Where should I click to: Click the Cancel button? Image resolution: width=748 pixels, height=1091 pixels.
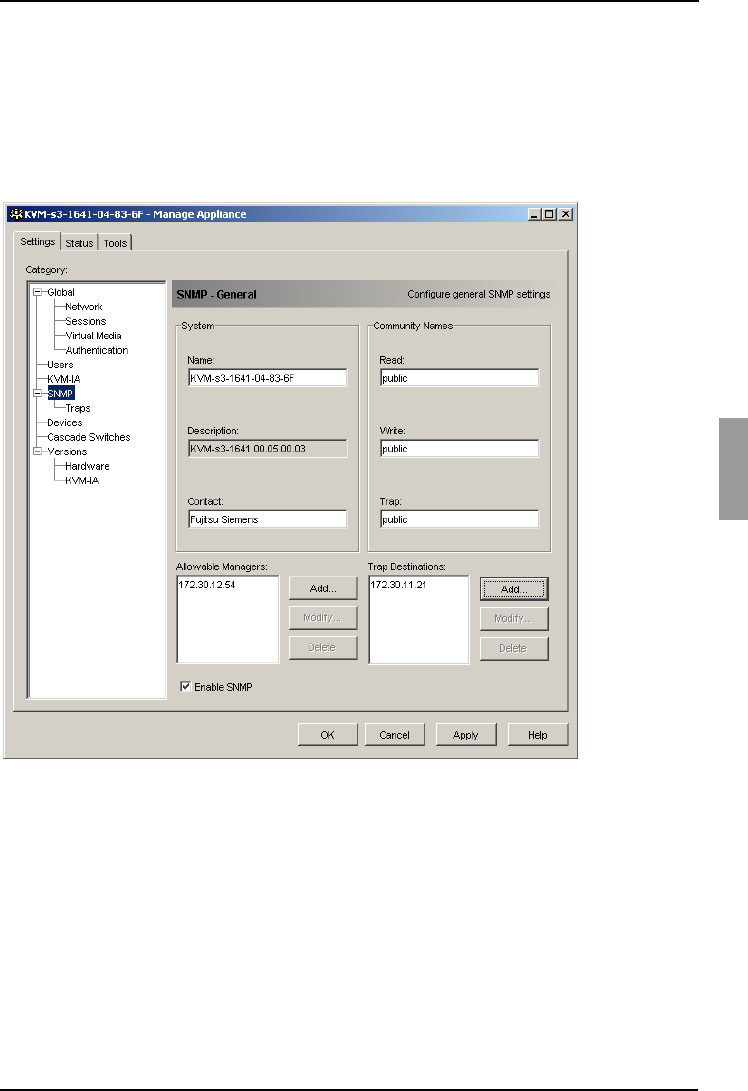(395, 735)
